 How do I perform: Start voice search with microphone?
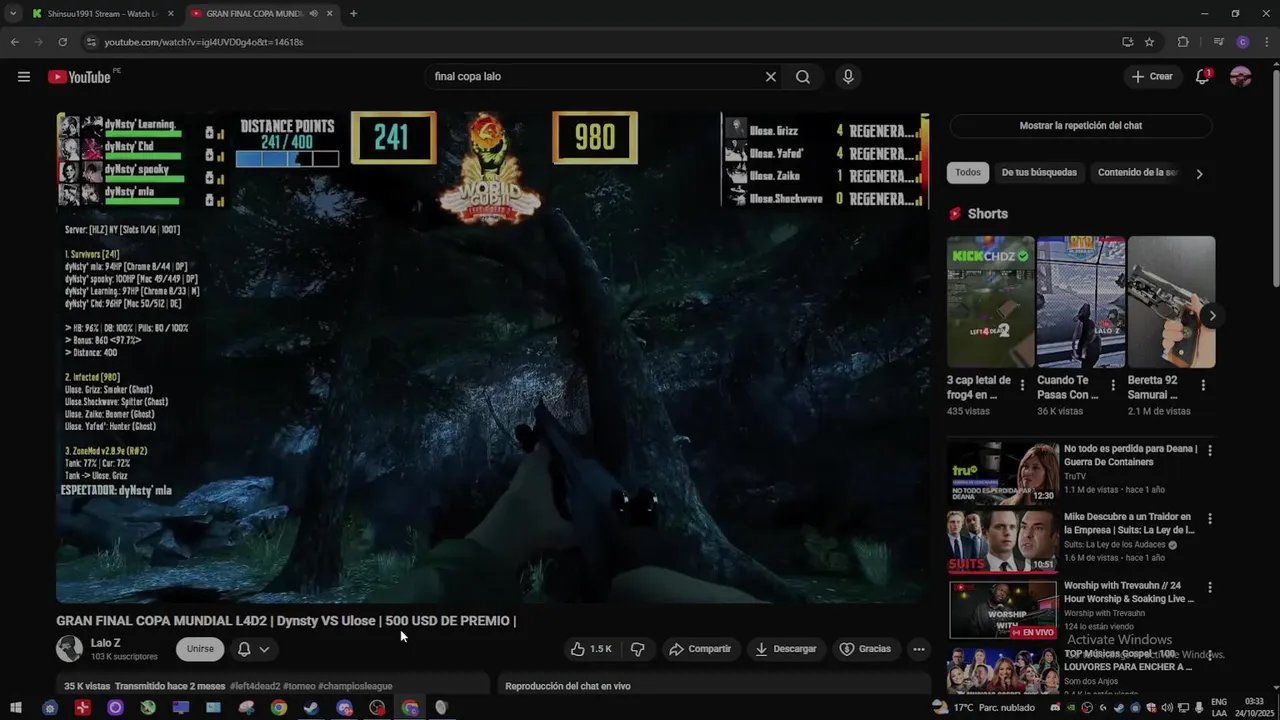(x=848, y=77)
